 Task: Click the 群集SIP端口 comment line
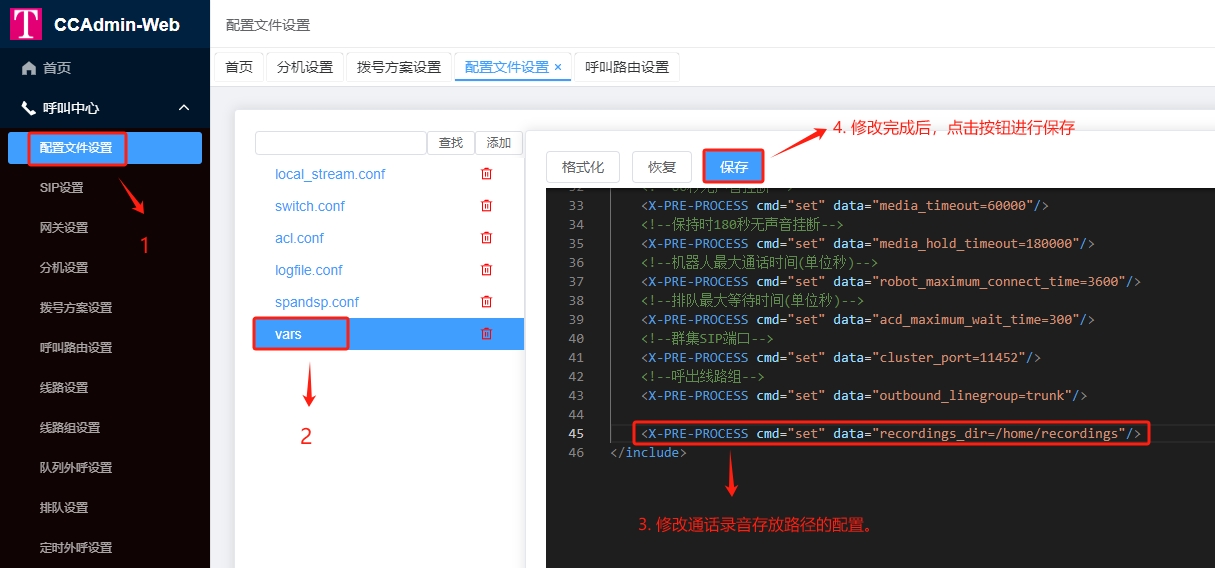pyautogui.click(x=706, y=338)
